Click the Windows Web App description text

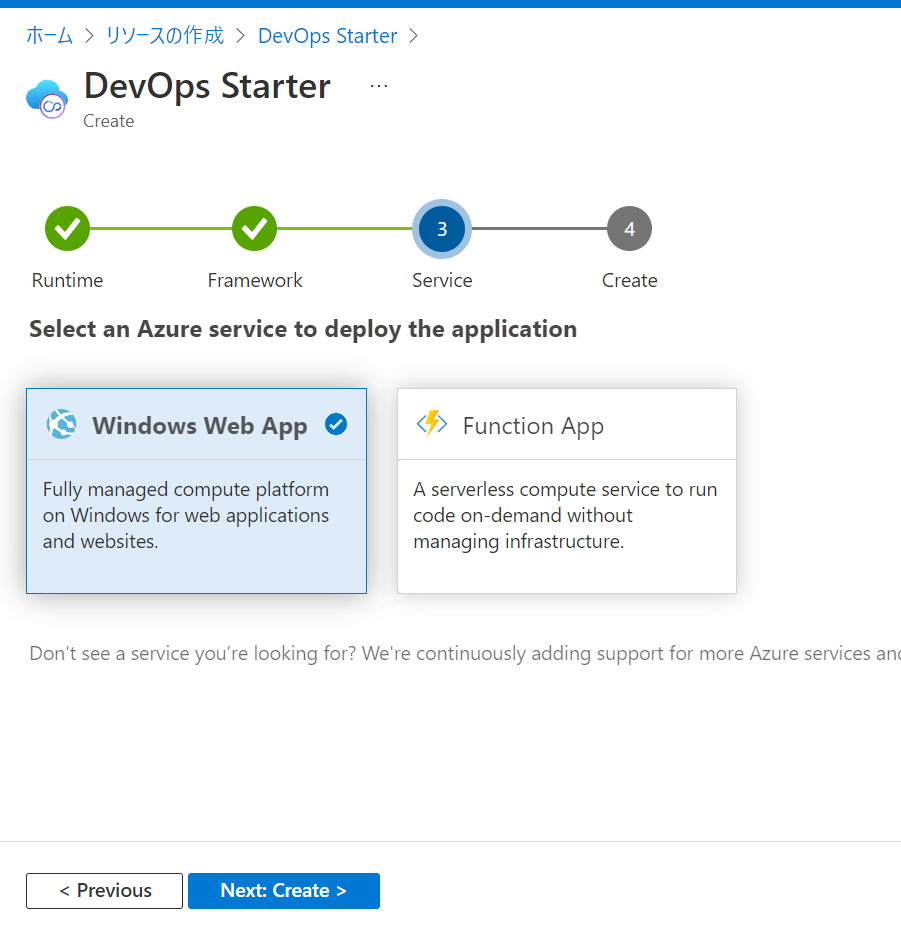pyautogui.click(x=185, y=515)
